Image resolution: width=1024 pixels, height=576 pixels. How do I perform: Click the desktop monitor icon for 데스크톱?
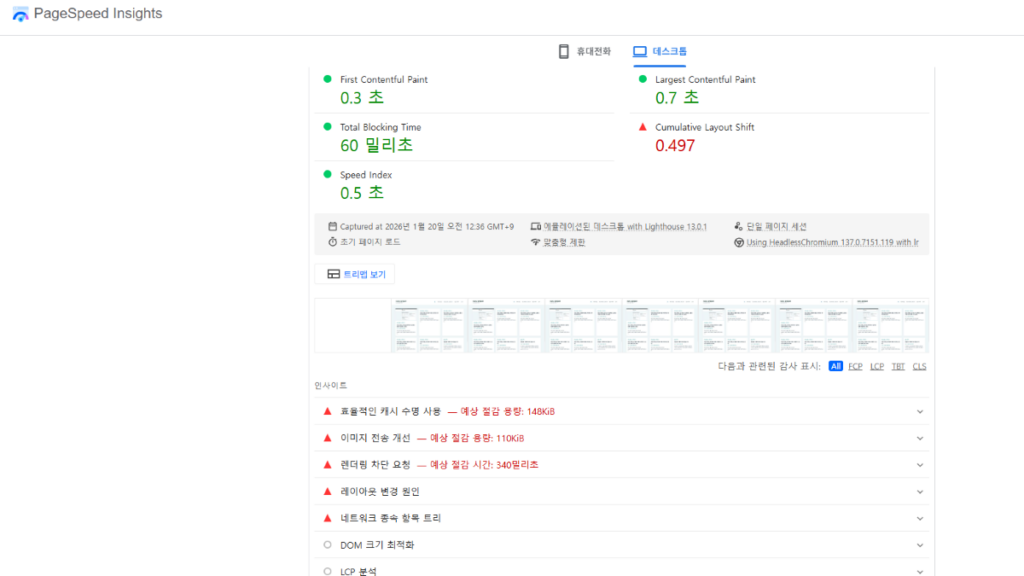(640, 51)
